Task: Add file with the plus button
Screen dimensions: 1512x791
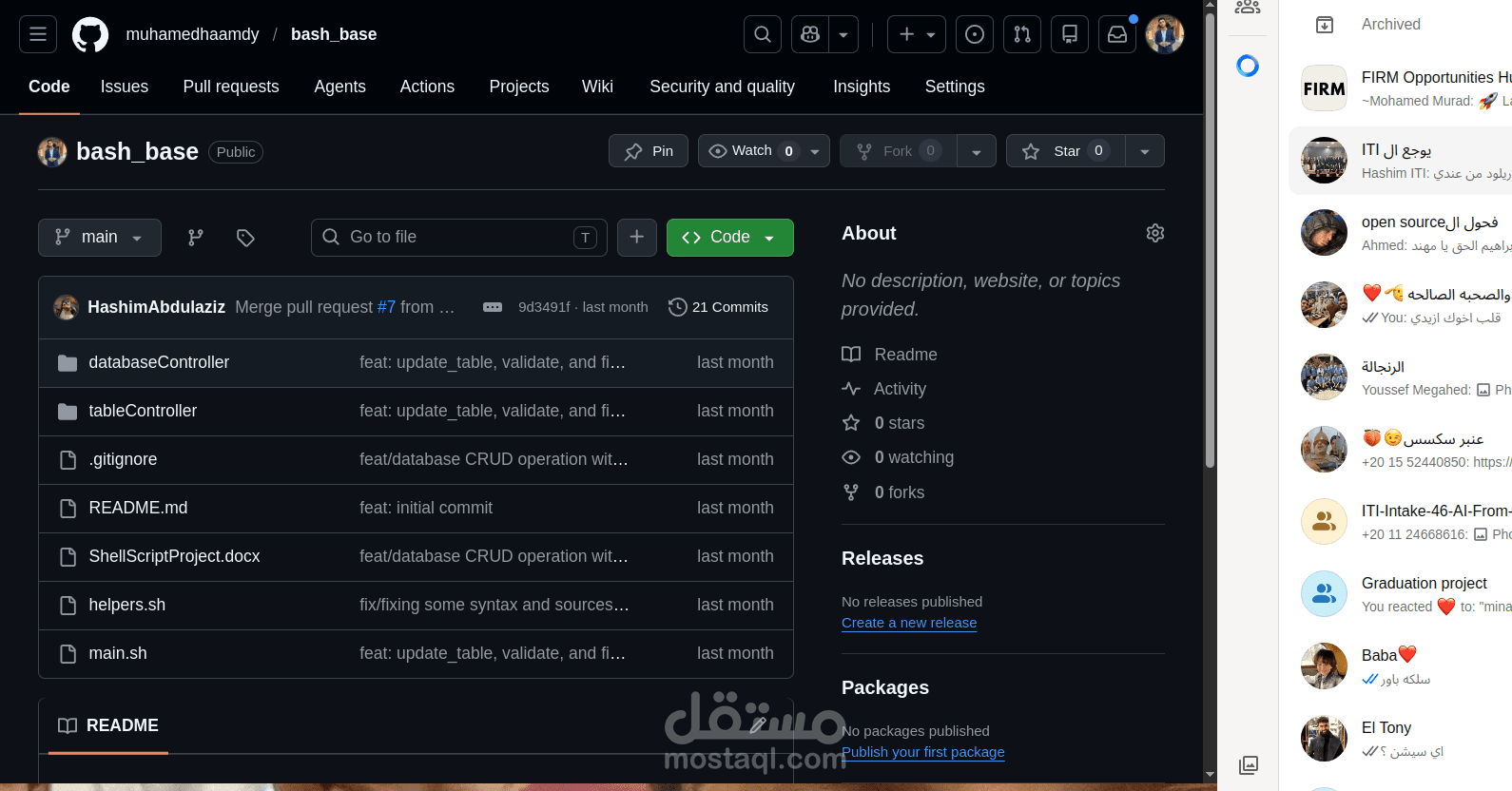Action: click(x=637, y=238)
